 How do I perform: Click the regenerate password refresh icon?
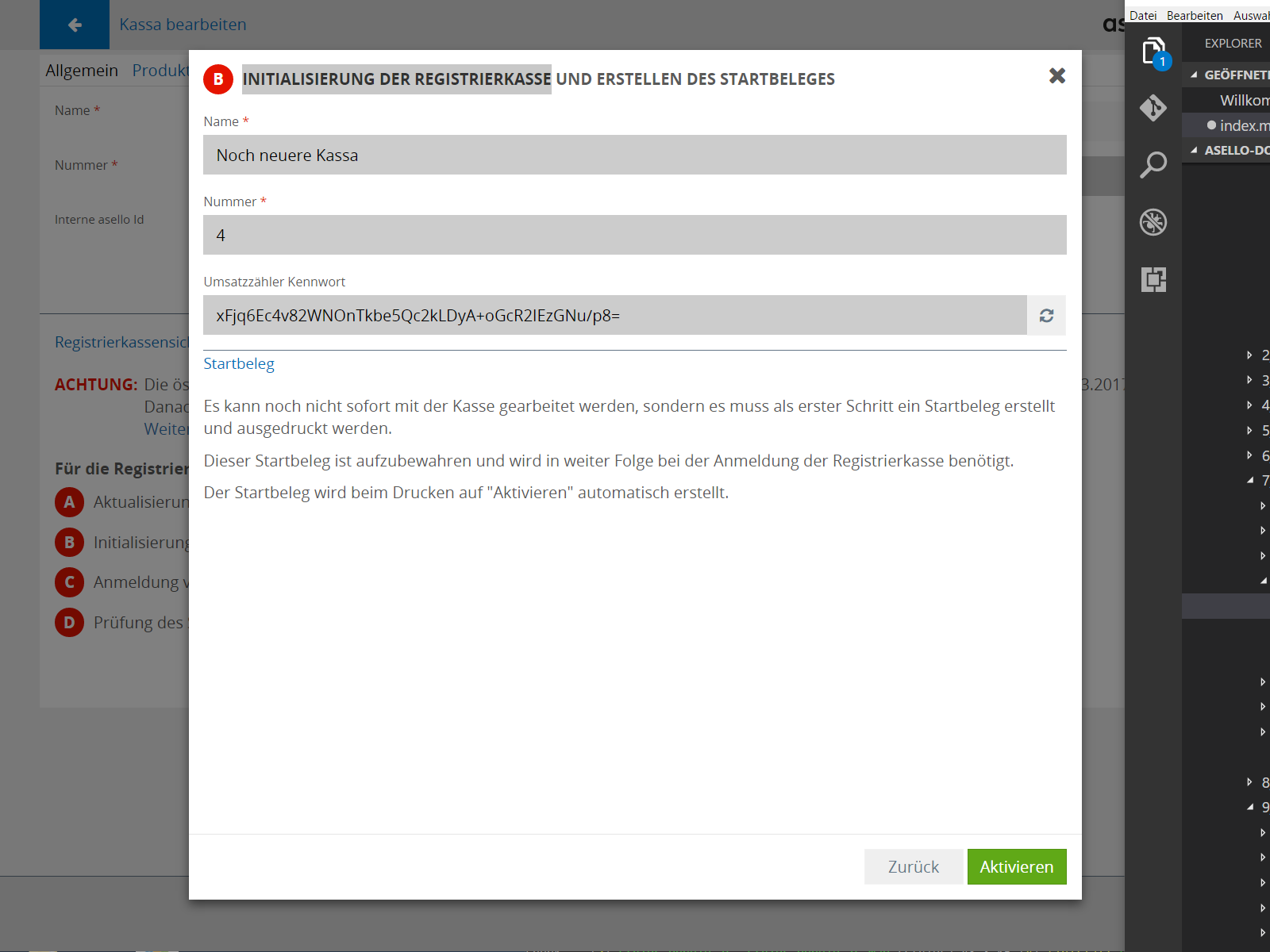click(1046, 316)
